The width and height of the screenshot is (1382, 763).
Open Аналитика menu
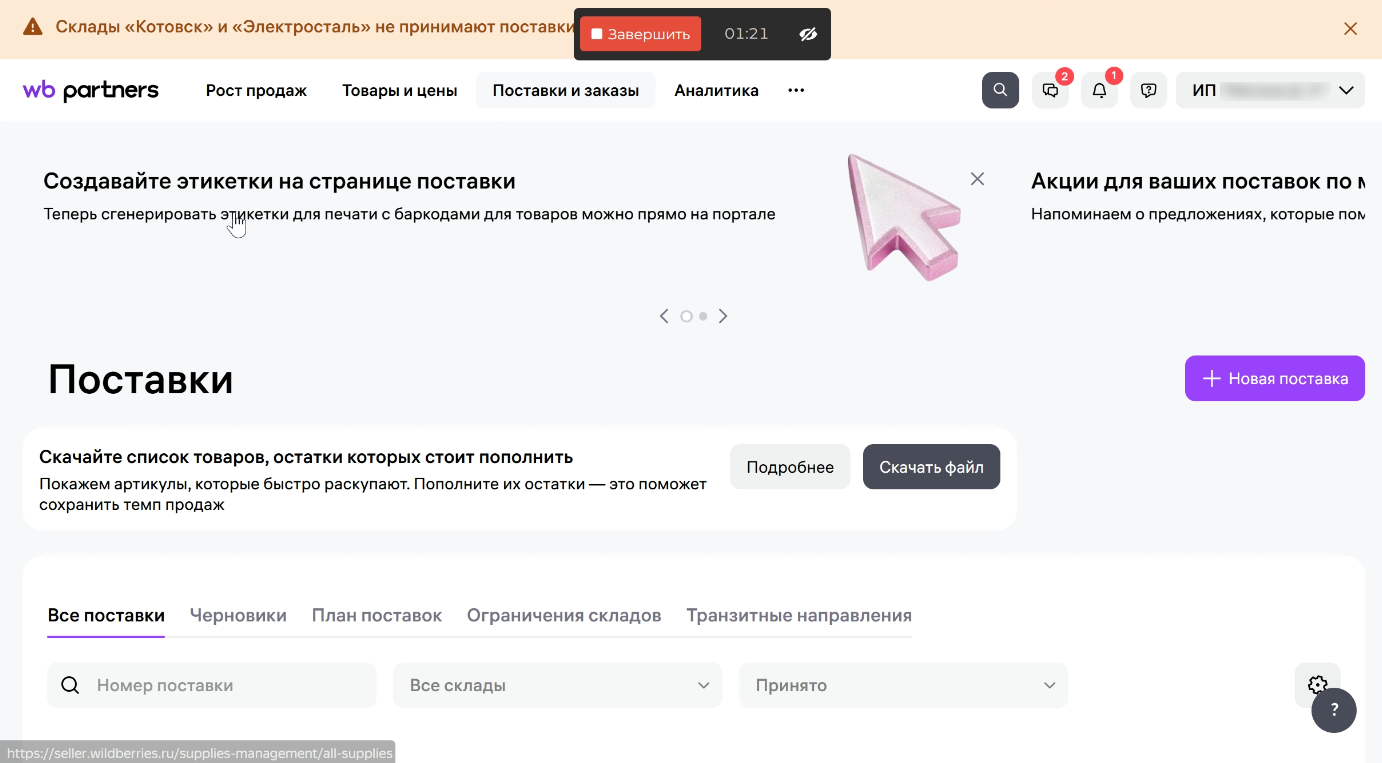click(716, 90)
